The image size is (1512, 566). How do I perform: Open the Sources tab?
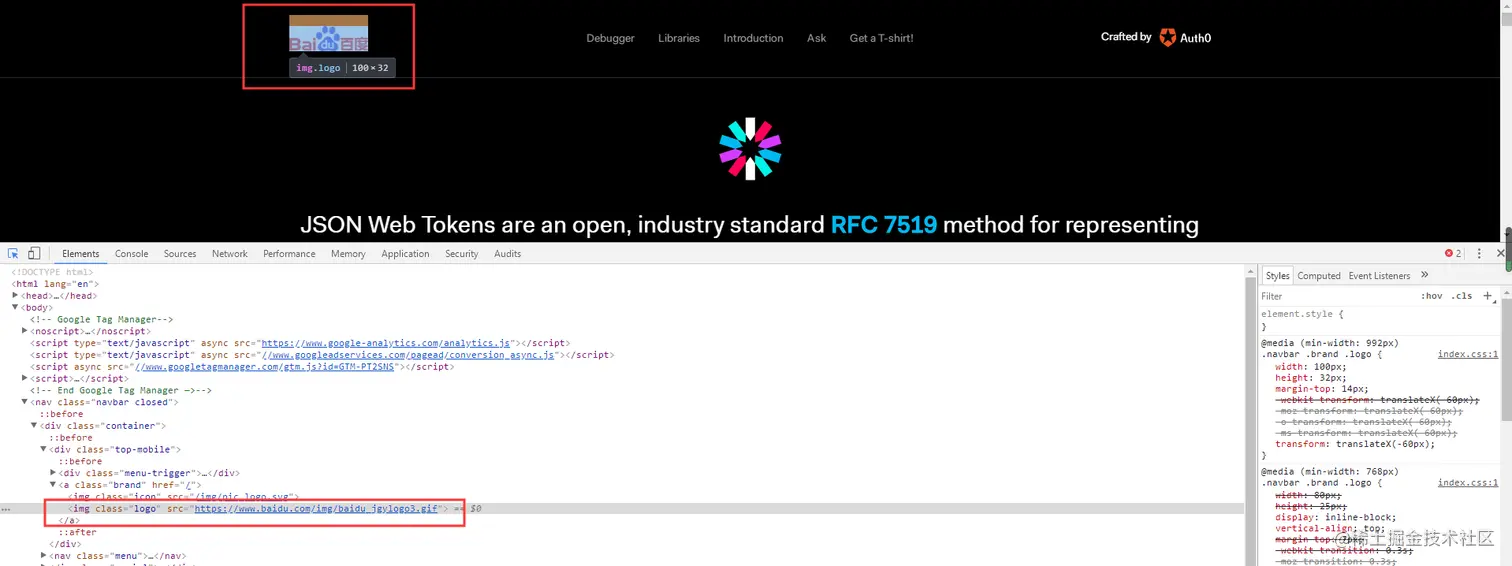click(180, 254)
